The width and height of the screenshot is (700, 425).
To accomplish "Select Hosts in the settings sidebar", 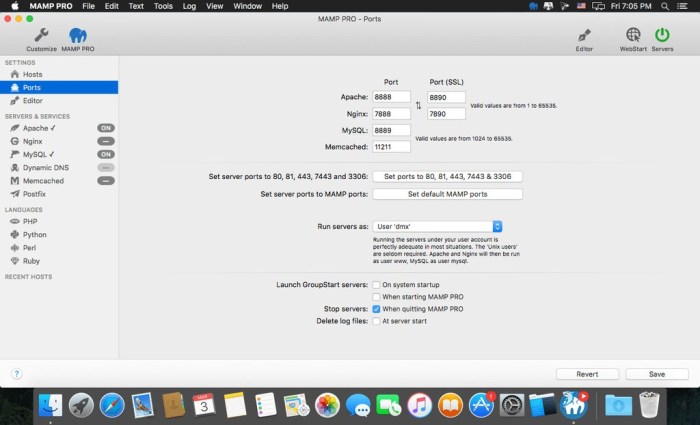I will [x=32, y=75].
